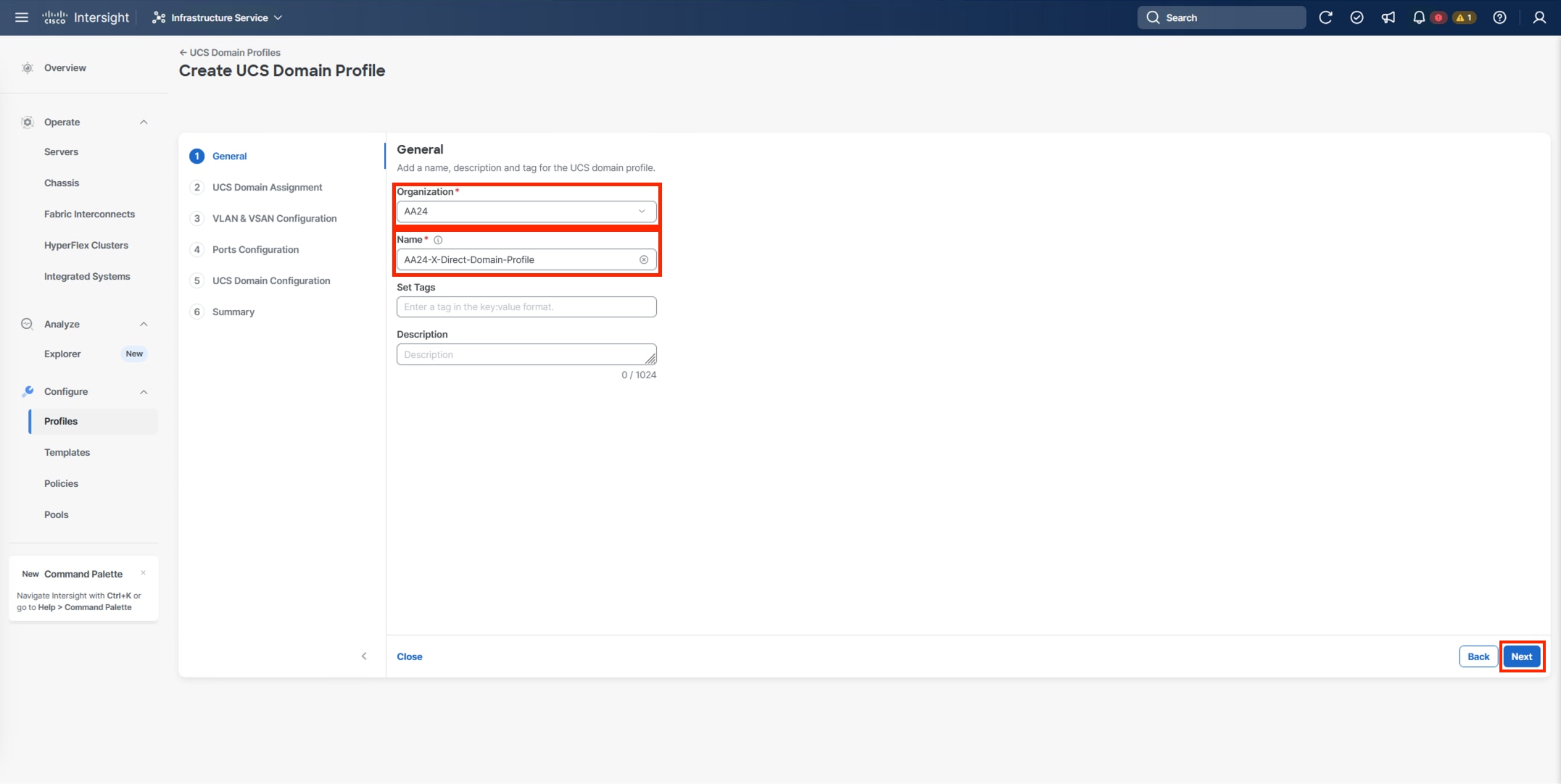View the yellow warning alerts badge

coord(1463,16)
